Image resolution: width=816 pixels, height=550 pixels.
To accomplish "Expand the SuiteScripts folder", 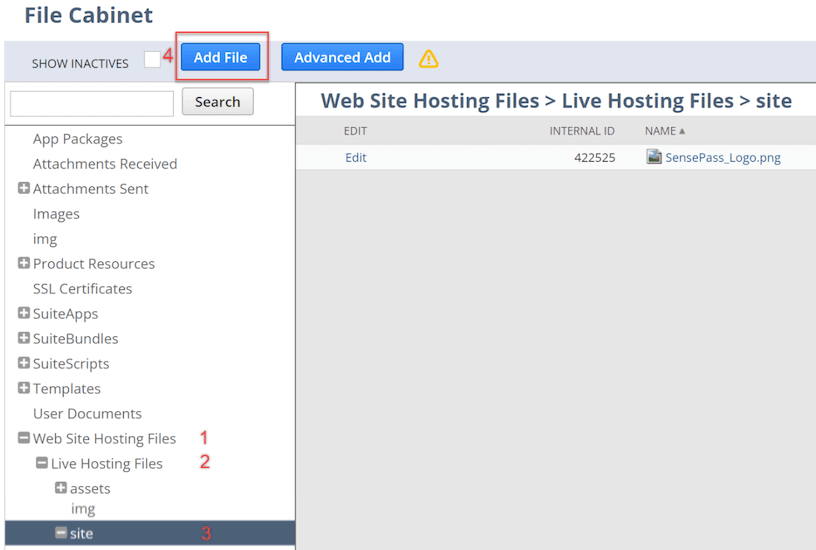I will pos(23,363).
